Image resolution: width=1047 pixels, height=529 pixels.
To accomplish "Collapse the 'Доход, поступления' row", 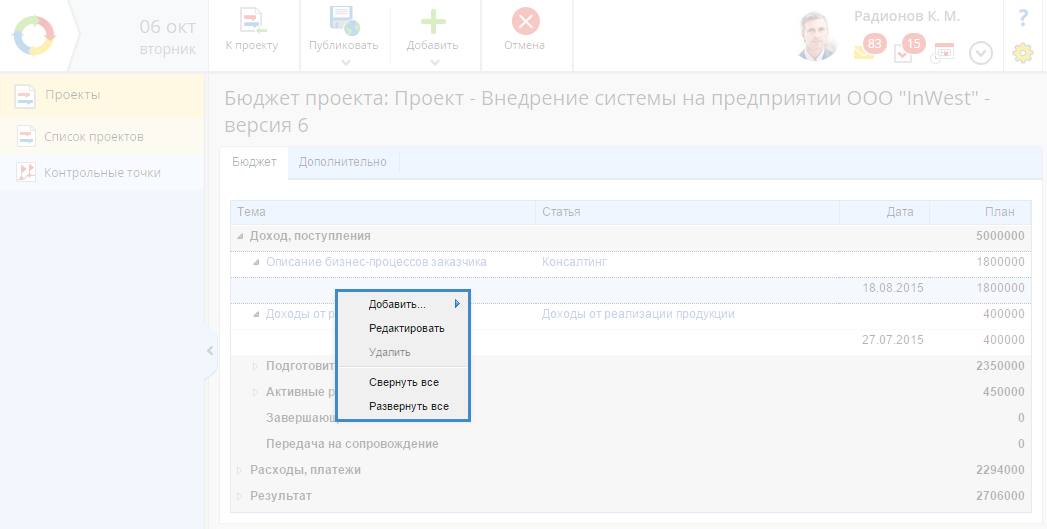I will click(x=240, y=236).
